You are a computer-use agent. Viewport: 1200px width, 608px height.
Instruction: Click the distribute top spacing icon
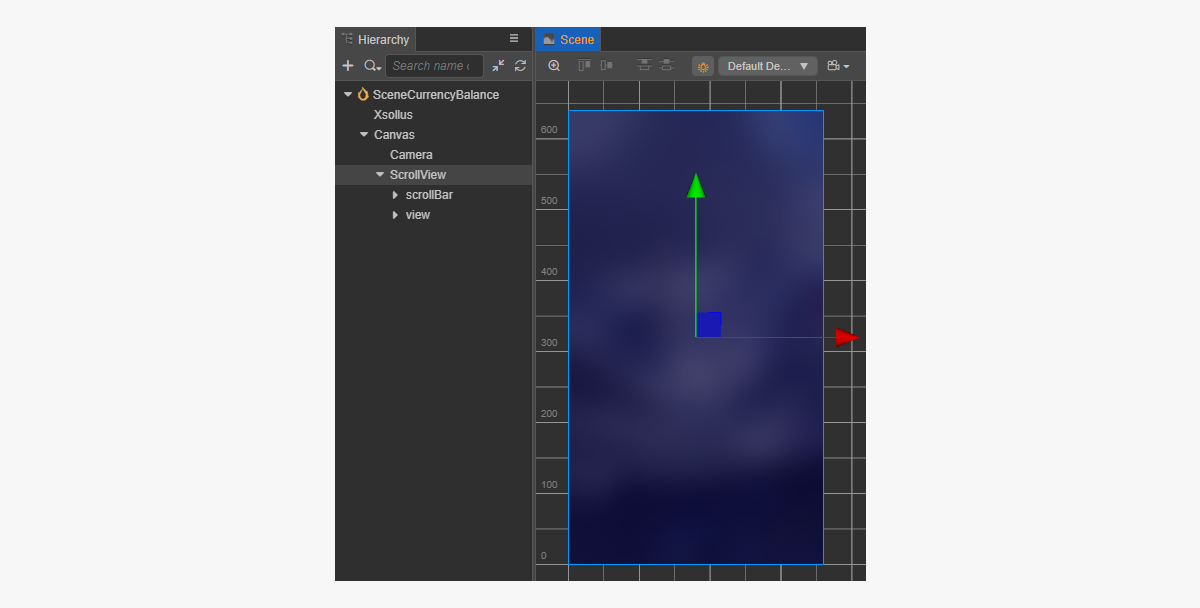[x=643, y=66]
